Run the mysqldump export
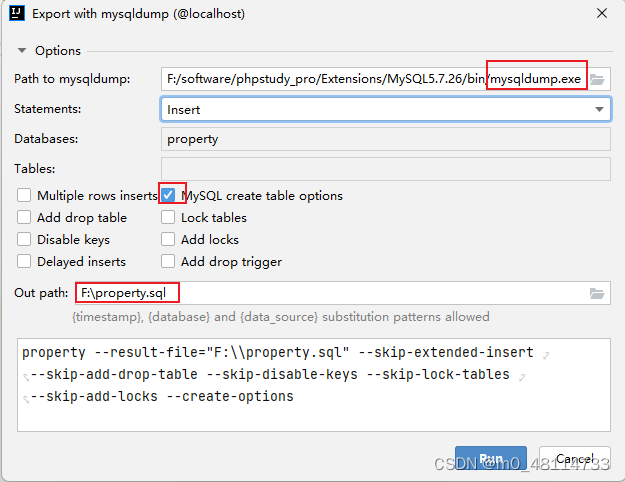Screen dimensions: 625x482 (x=491, y=458)
